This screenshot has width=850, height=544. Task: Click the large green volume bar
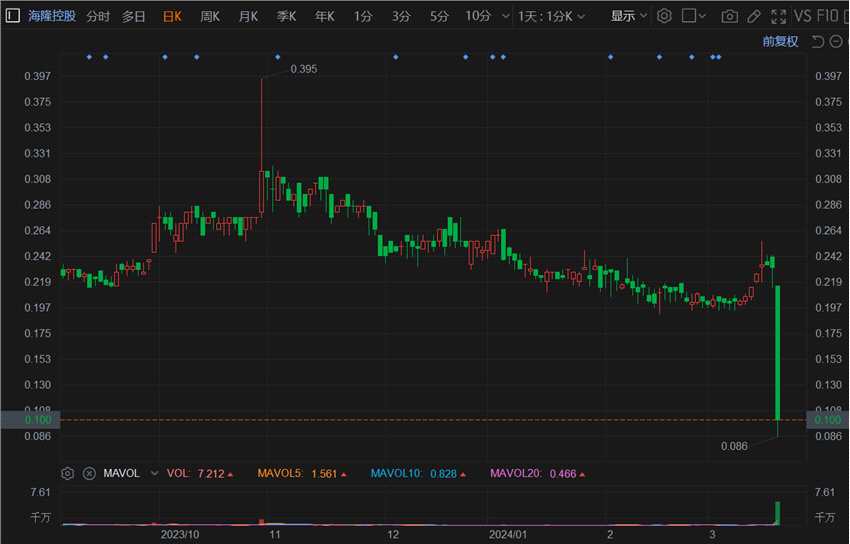778,514
